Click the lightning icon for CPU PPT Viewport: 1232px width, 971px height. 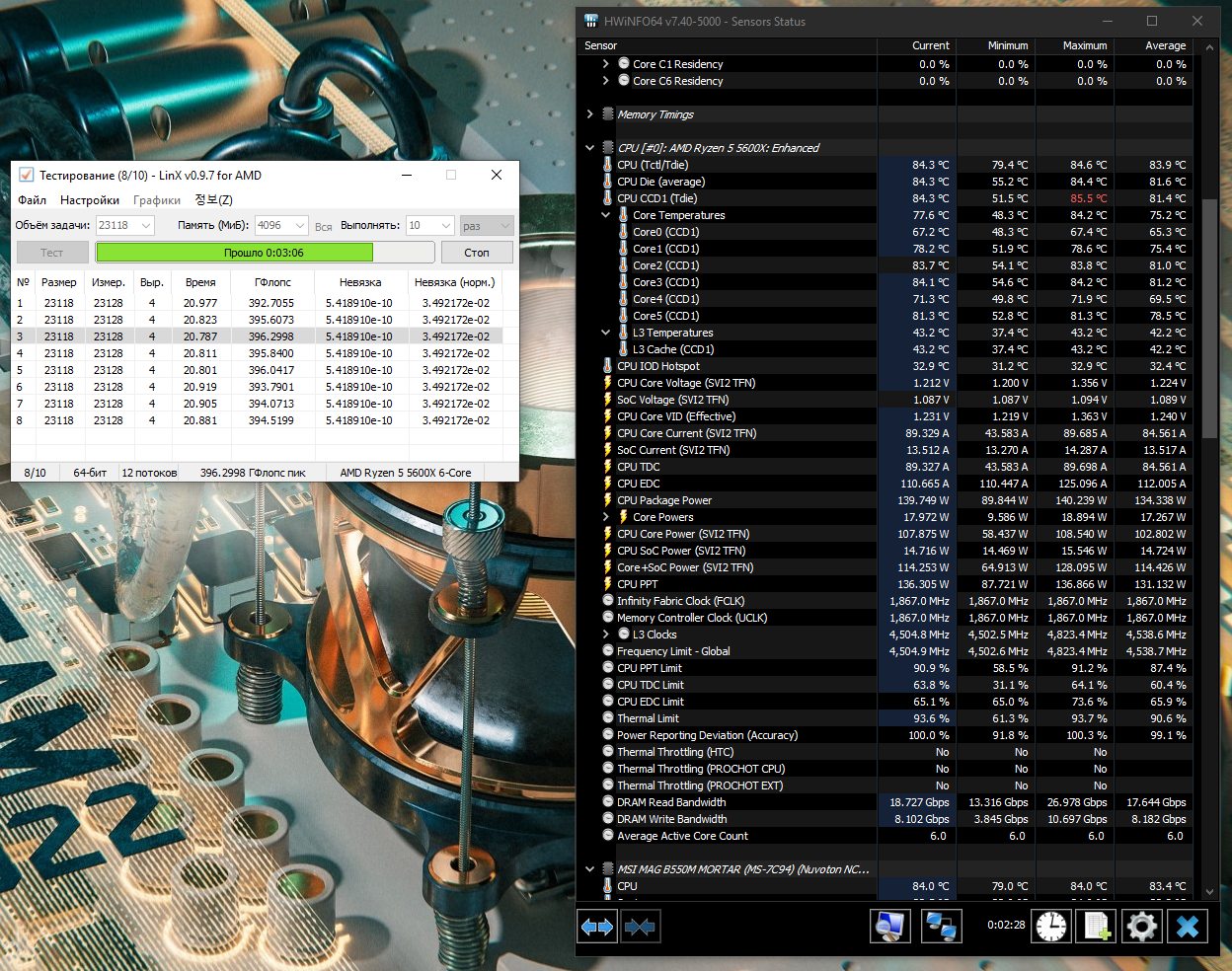click(608, 584)
